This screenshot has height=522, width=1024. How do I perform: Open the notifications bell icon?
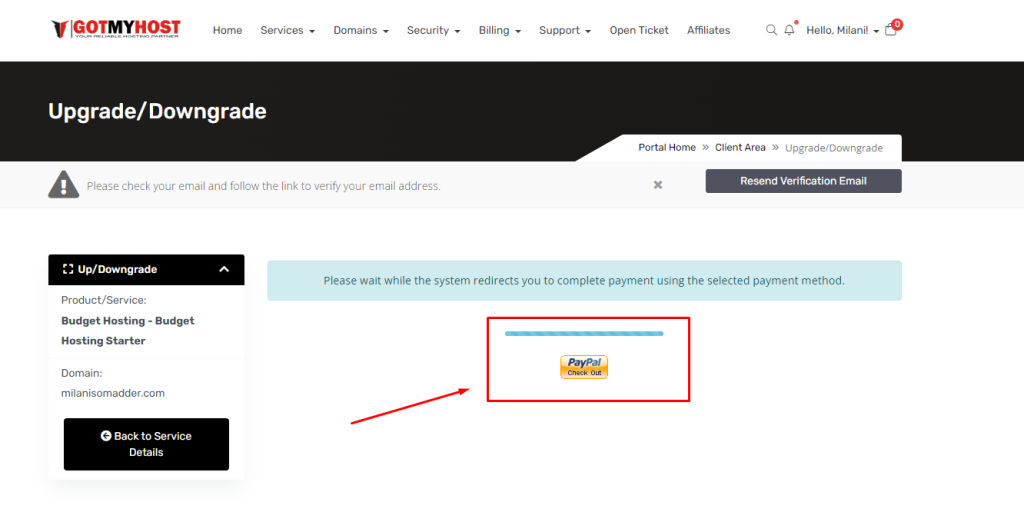(789, 30)
